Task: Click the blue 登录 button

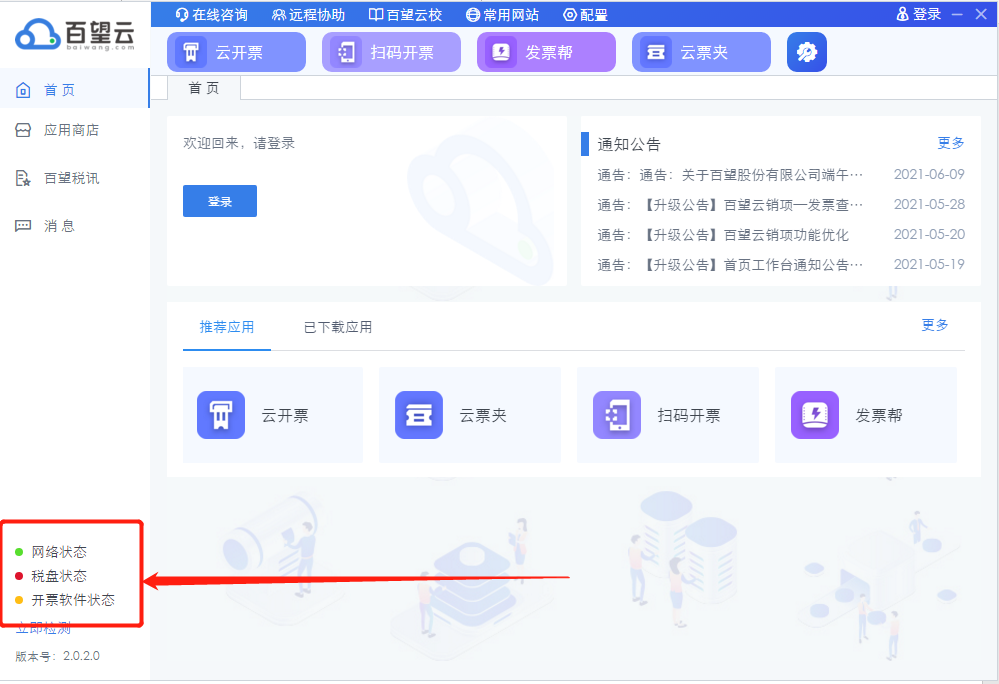Action: coord(220,201)
